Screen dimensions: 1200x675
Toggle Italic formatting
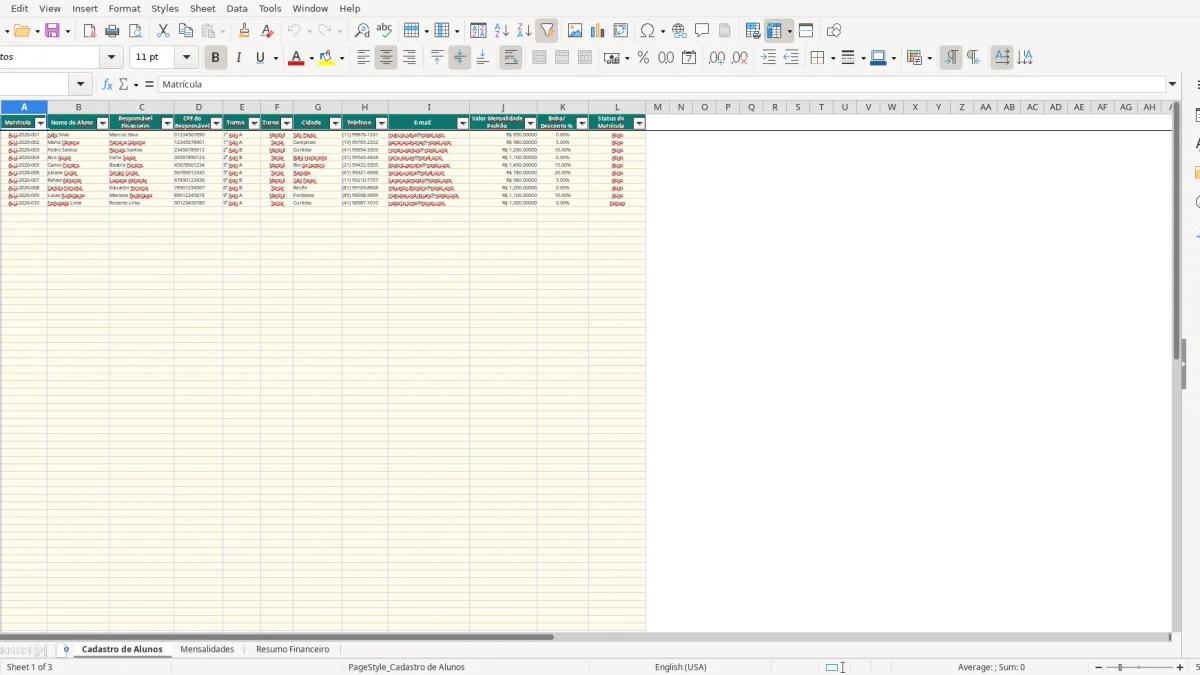point(238,58)
